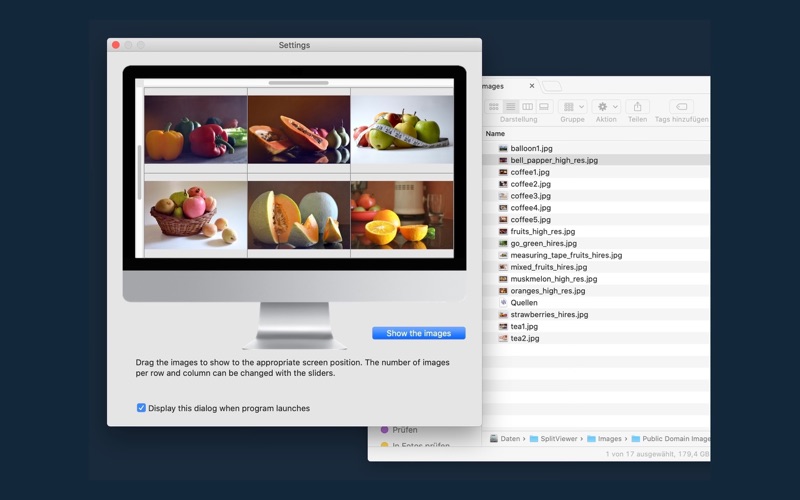The height and width of the screenshot is (500, 800).
Task: Switch Finder to column view
Action: click(x=528, y=107)
